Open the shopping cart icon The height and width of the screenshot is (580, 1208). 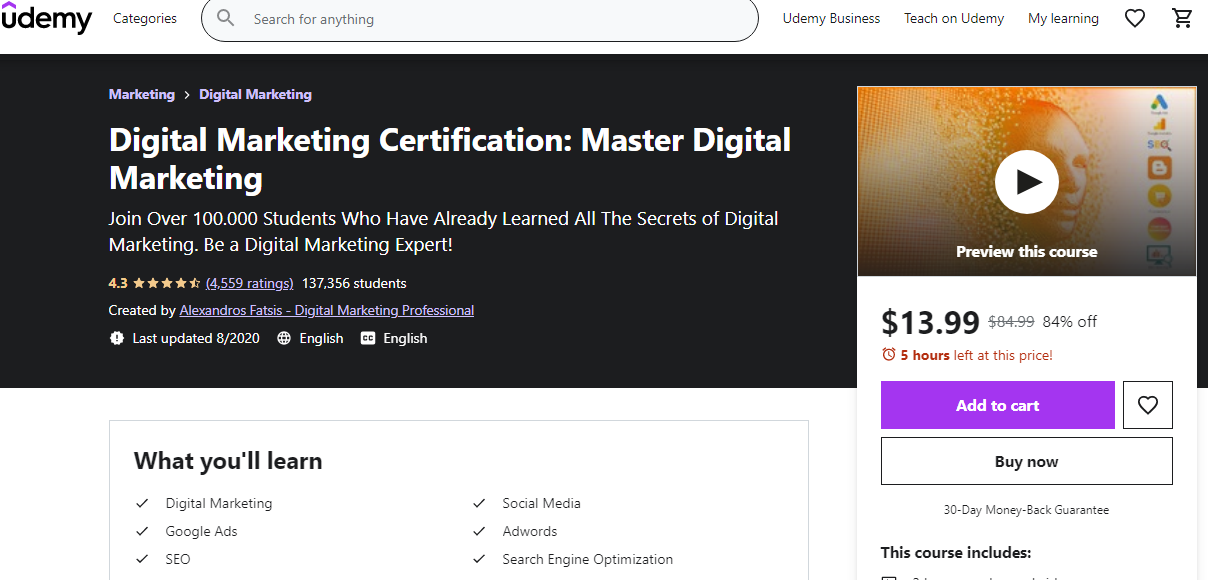tap(1182, 18)
